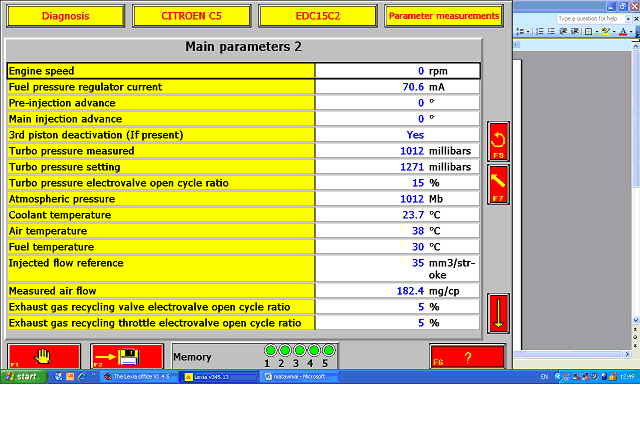Select memory indicator 4

[314, 350]
